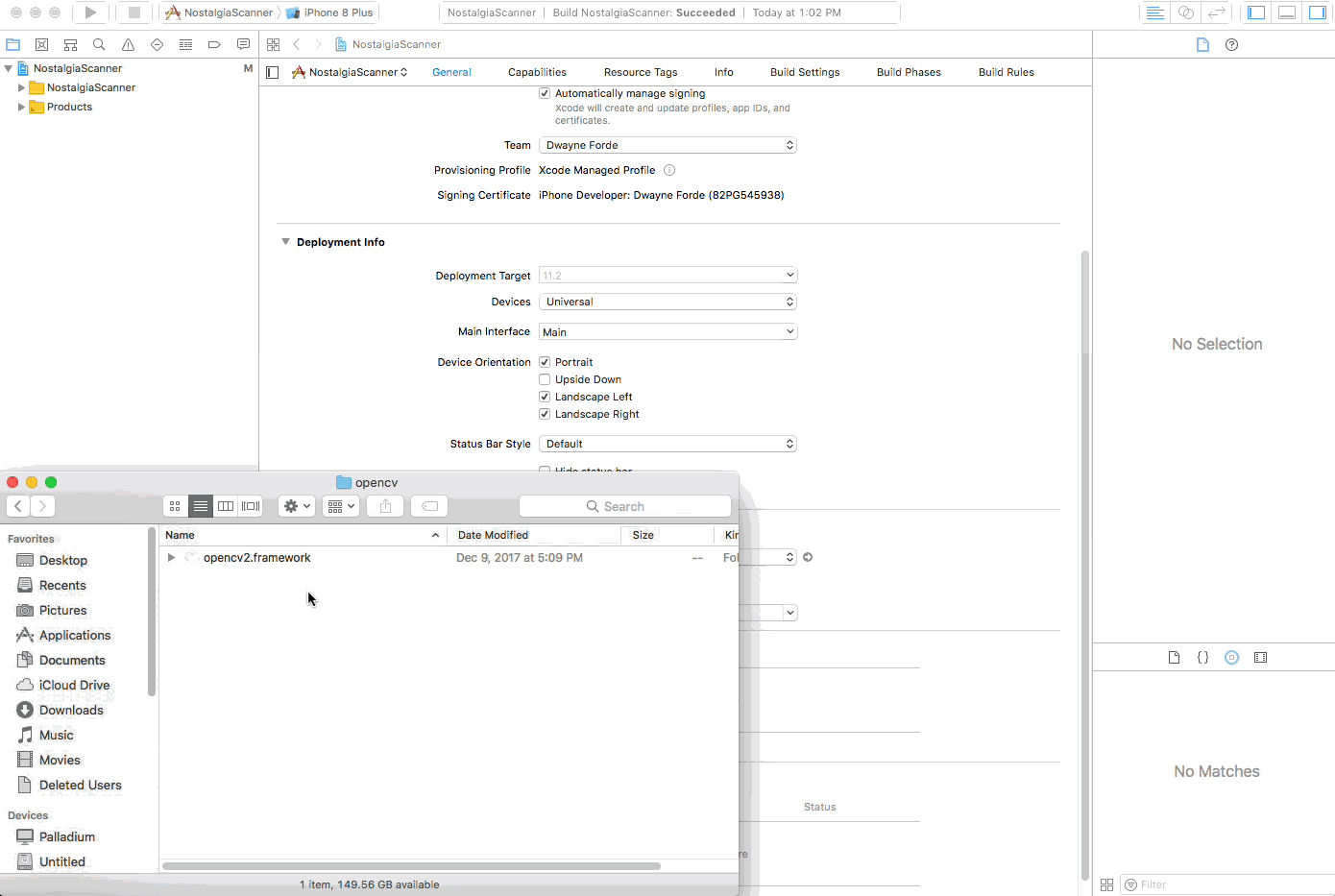
Task: Open the Find navigator magnifier icon
Action: point(99,44)
